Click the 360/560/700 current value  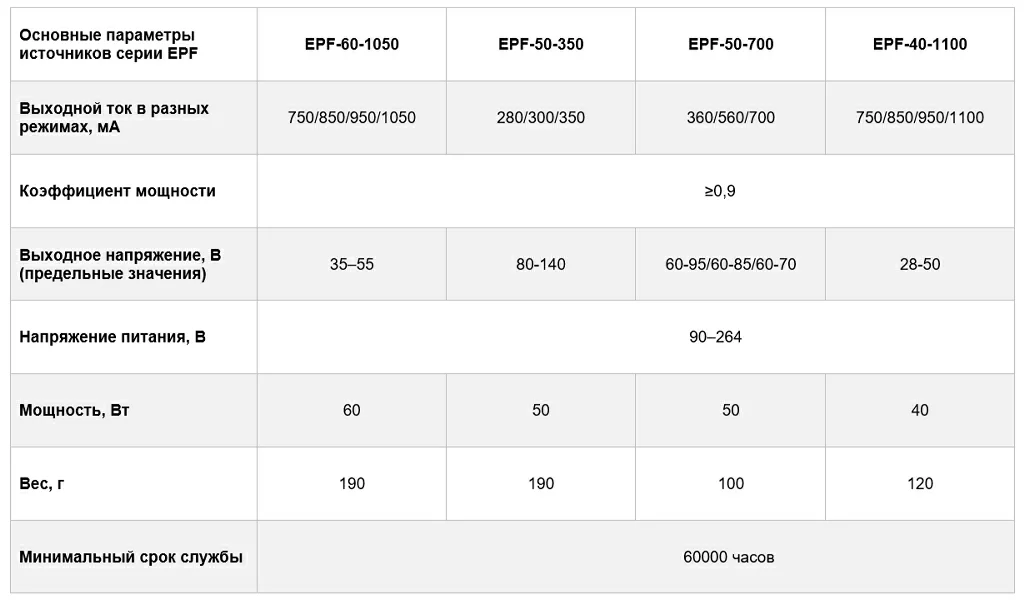coord(731,118)
